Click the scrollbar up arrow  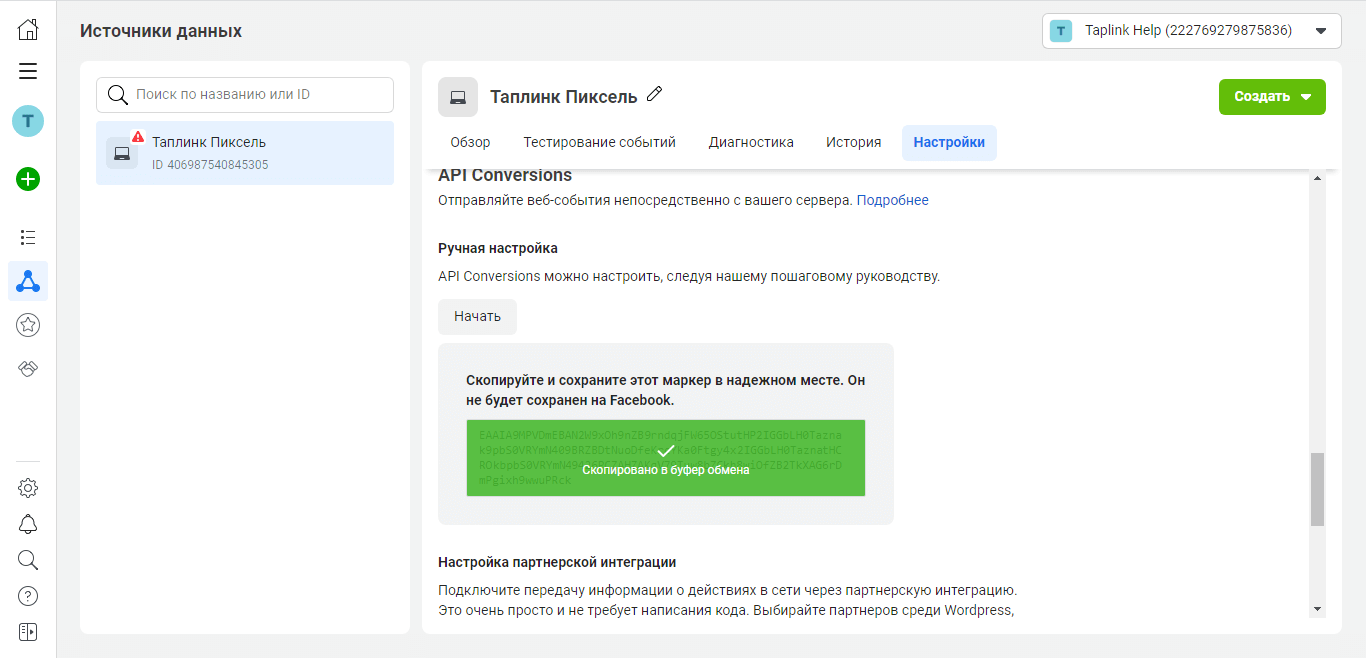coord(1317,178)
